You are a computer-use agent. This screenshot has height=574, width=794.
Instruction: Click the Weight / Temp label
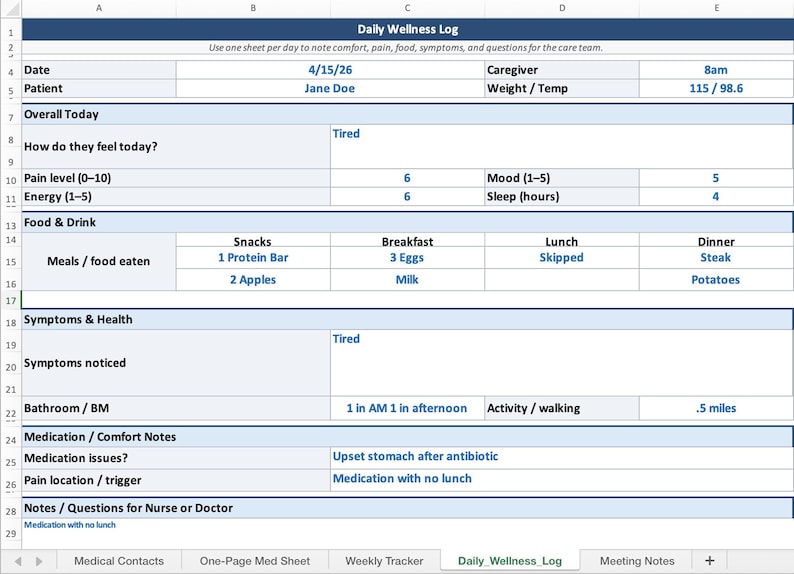[x=562, y=88]
